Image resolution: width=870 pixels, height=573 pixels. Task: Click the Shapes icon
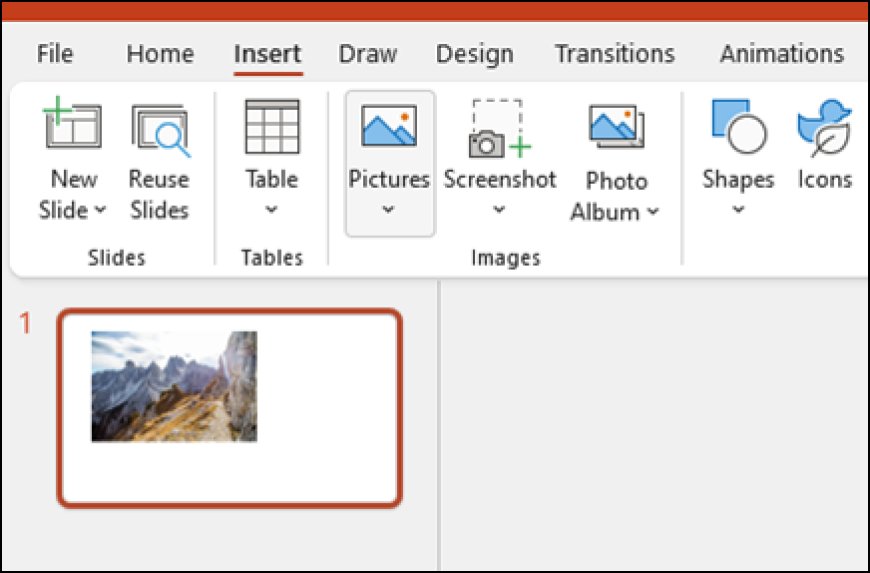tap(738, 127)
